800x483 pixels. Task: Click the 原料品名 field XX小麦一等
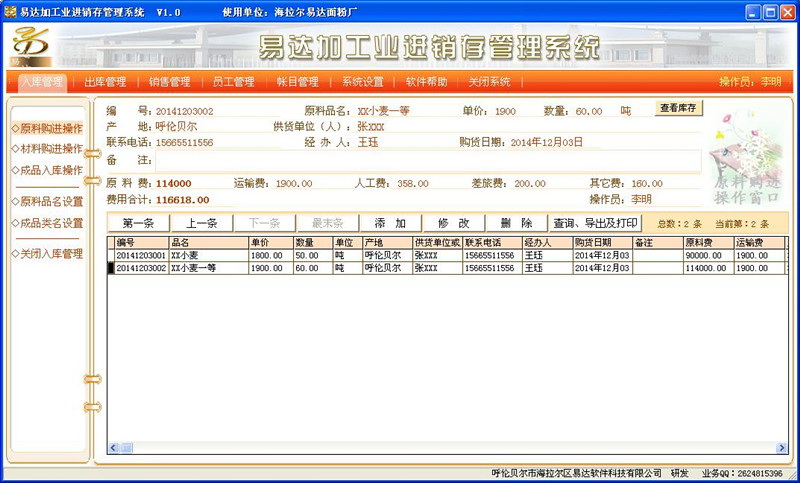(384, 111)
